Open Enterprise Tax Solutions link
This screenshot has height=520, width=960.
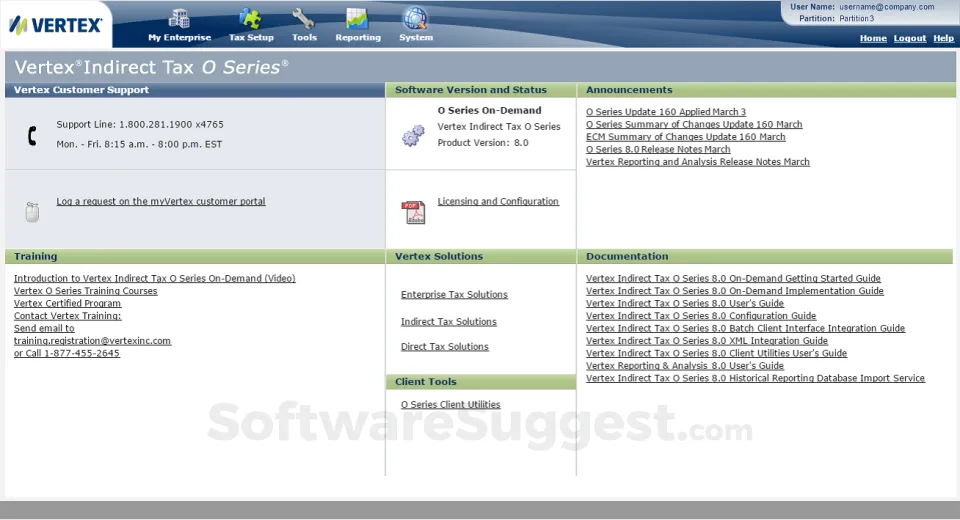click(454, 295)
